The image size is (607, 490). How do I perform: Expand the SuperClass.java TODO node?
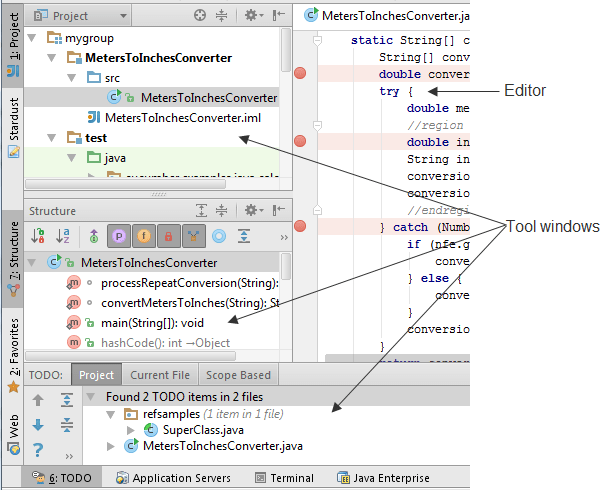pos(131,429)
